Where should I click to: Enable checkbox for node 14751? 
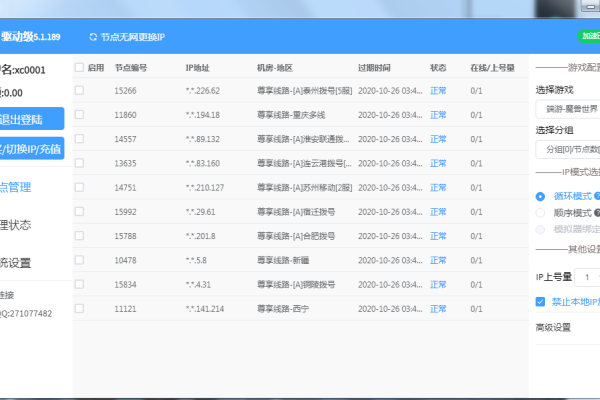click(x=79, y=187)
